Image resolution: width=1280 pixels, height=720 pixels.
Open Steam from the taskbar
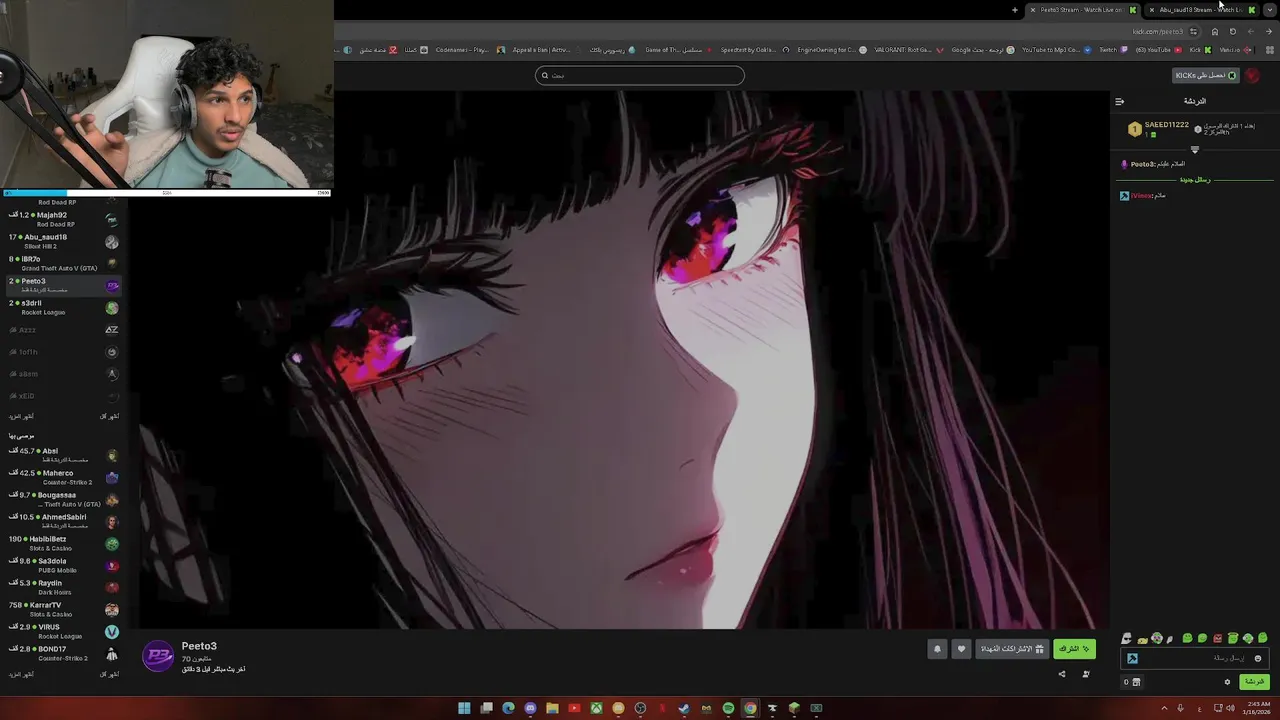[x=684, y=708]
